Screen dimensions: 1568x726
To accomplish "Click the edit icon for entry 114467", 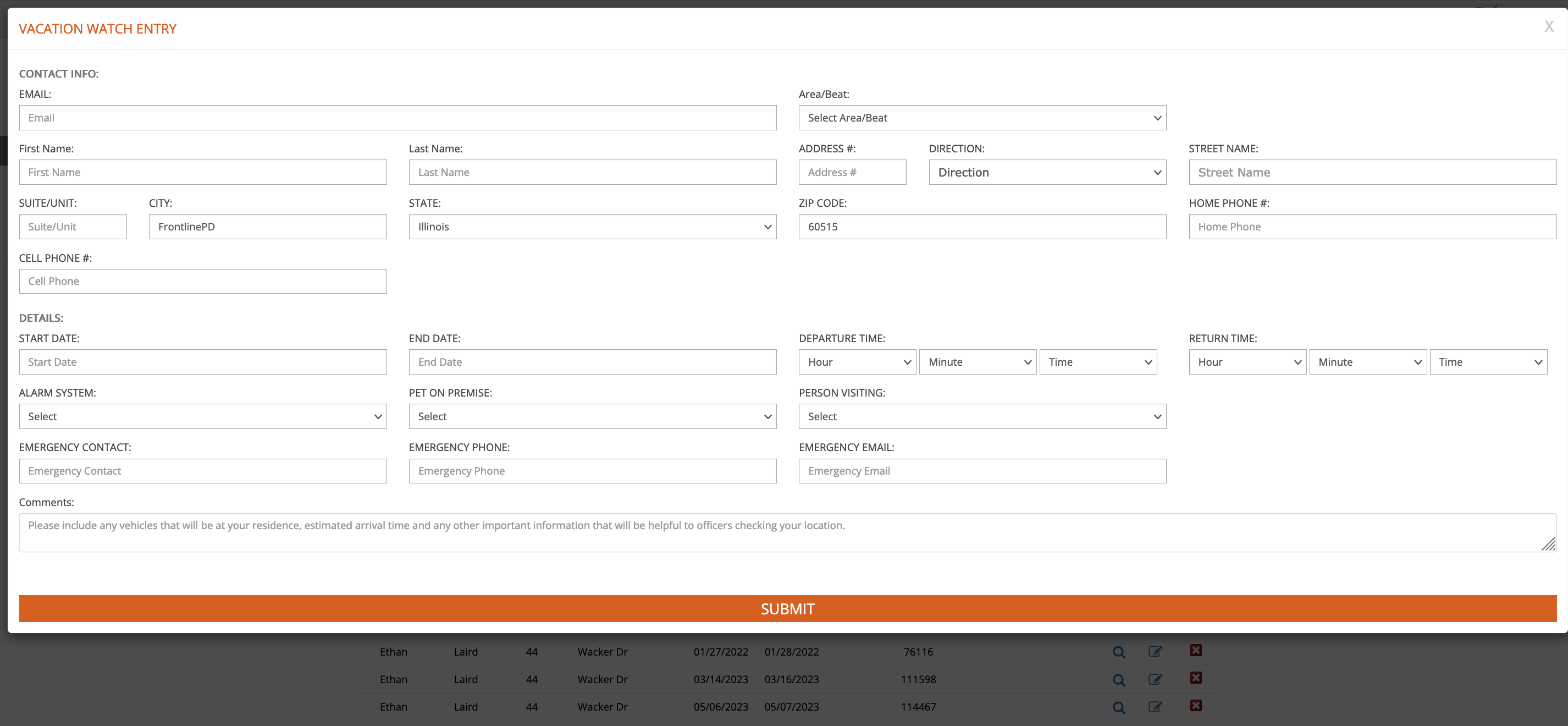I will point(1155,707).
